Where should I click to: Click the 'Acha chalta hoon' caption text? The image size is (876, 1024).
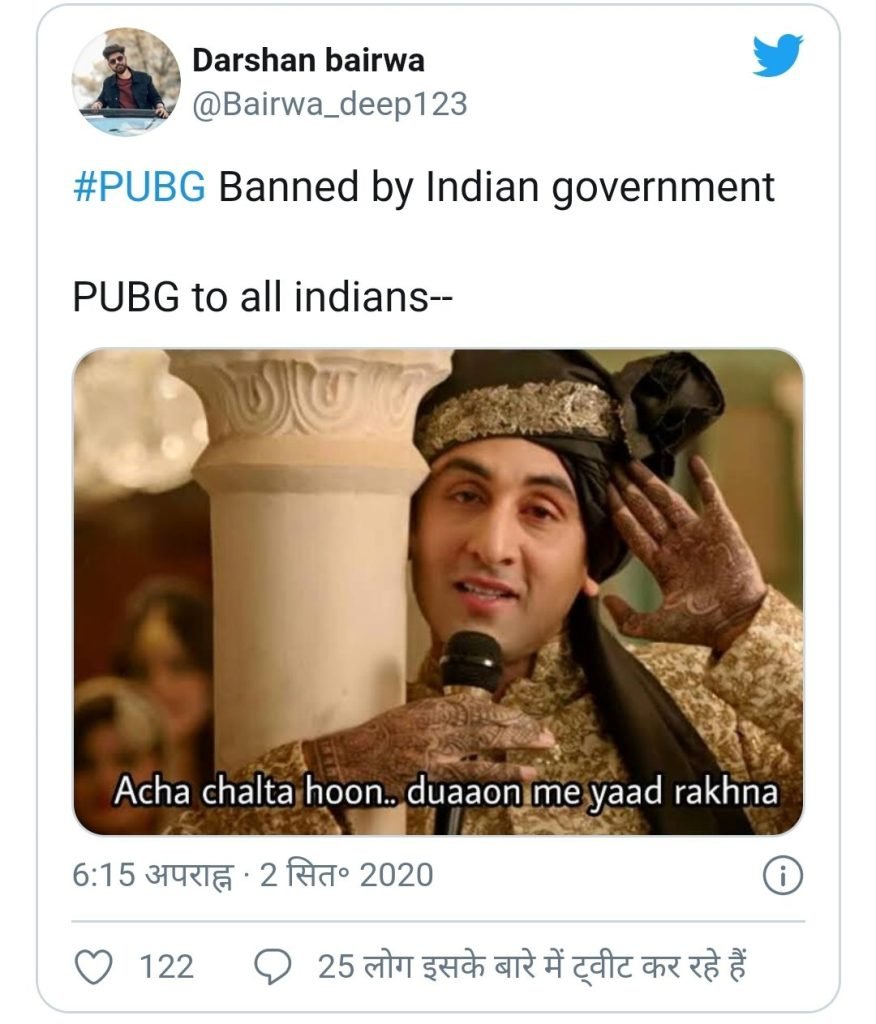pos(446,792)
